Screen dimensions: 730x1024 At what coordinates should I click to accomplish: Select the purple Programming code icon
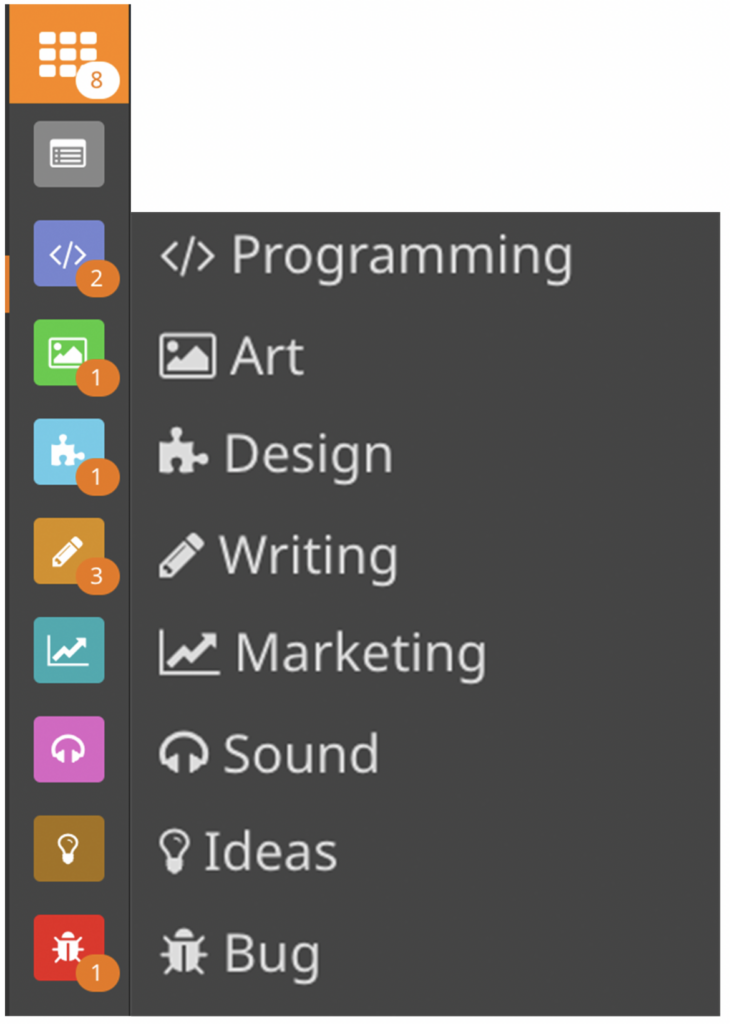point(69,253)
